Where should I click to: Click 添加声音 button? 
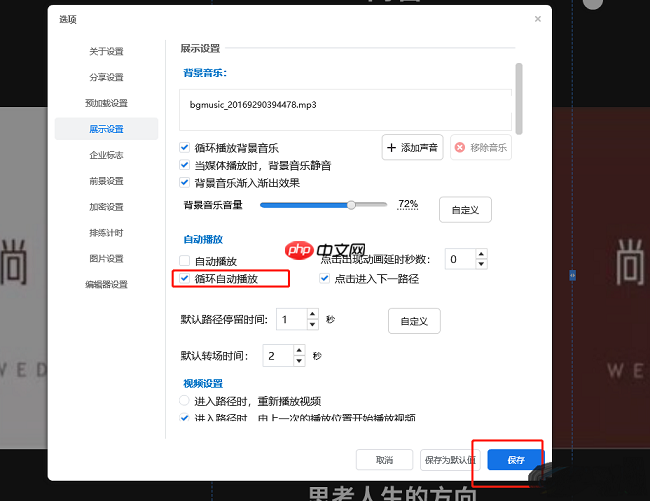pos(412,147)
